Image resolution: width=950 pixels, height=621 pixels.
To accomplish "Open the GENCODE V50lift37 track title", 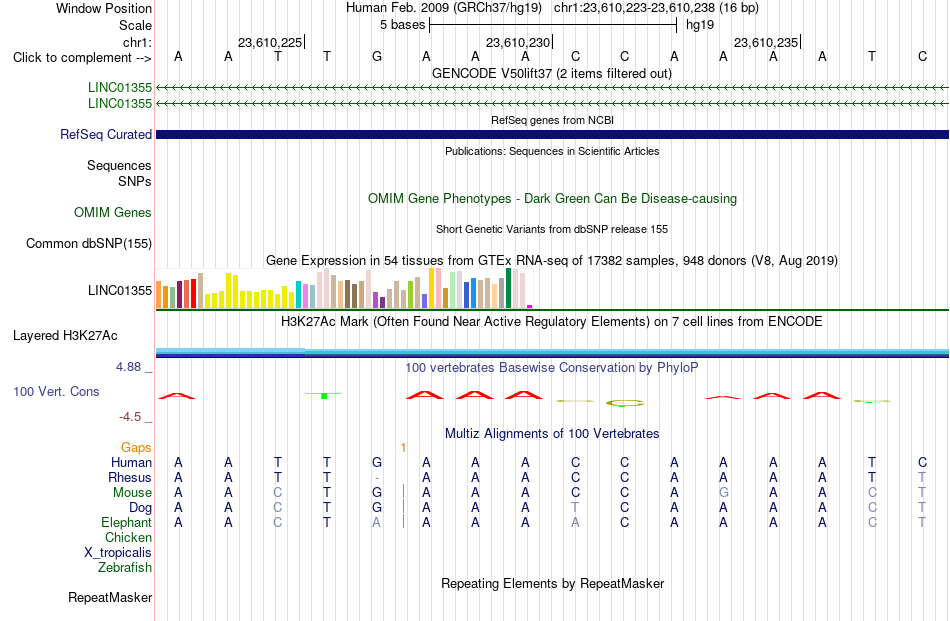I will pos(552,73).
